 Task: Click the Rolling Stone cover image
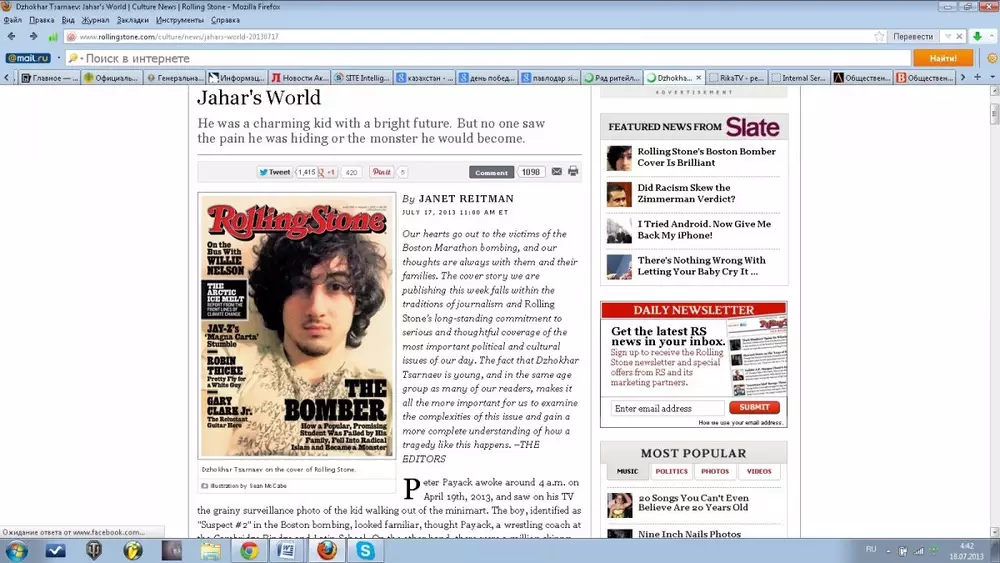[297, 326]
